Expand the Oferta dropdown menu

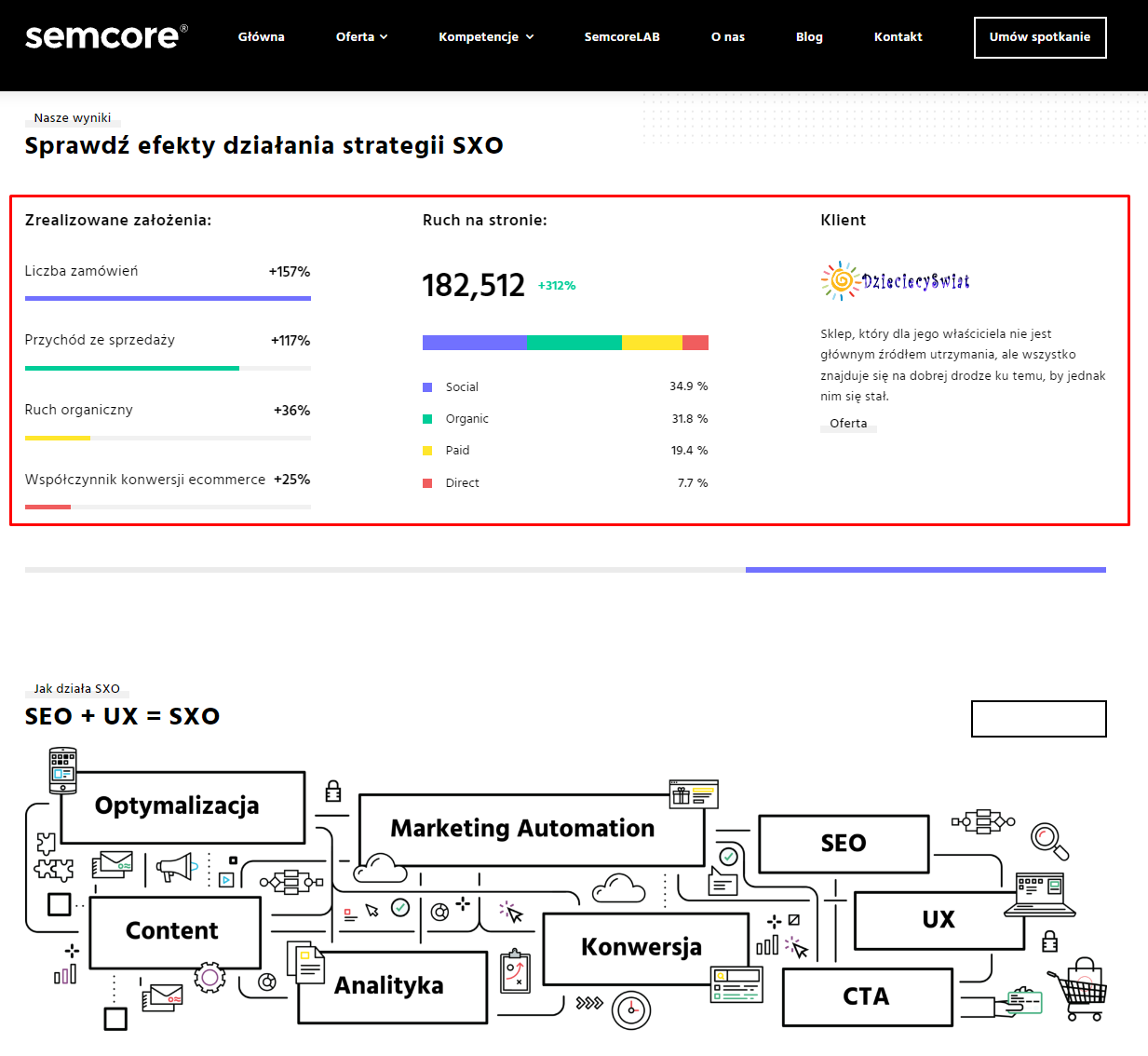point(361,37)
